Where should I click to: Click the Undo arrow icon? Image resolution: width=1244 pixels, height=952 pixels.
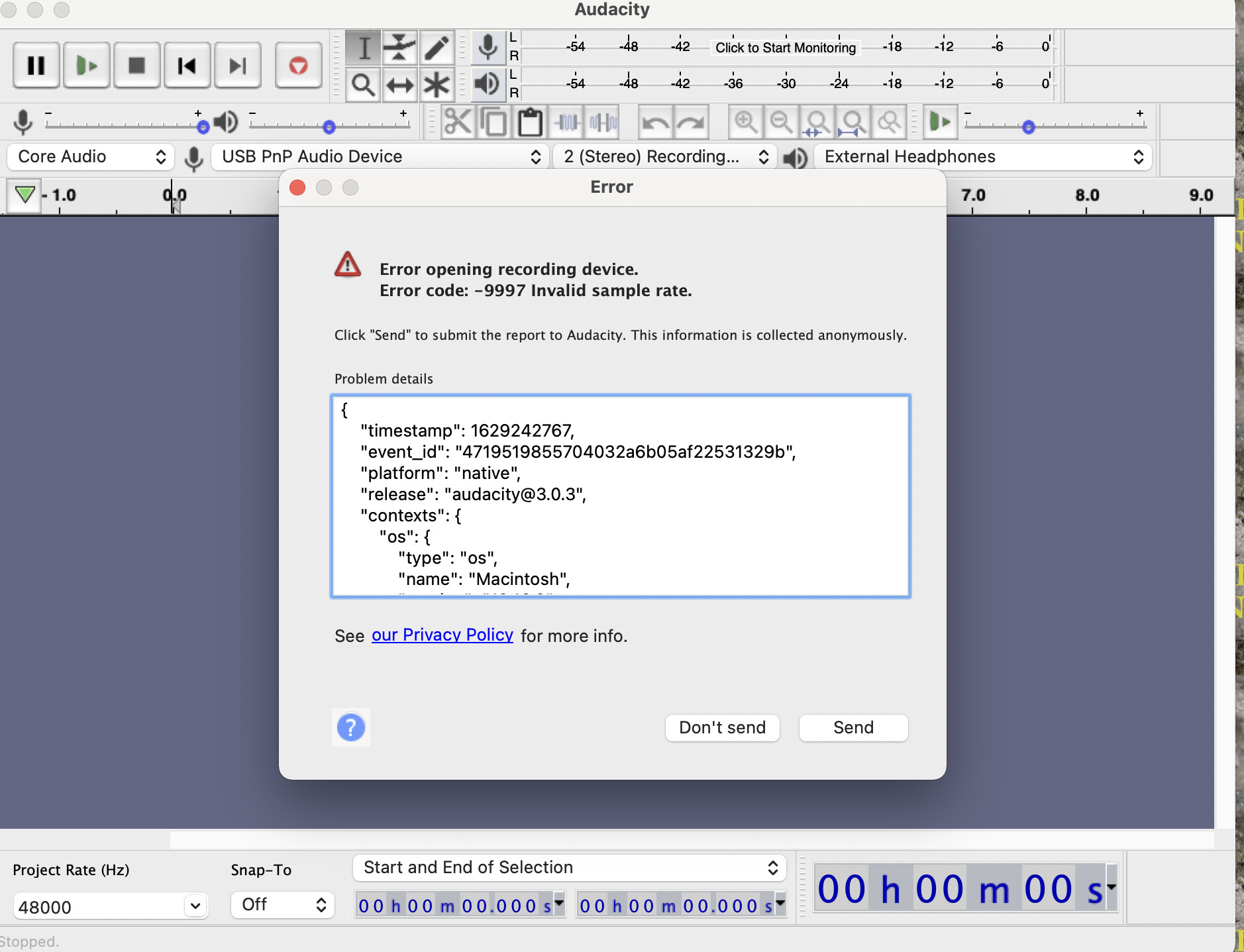point(655,123)
